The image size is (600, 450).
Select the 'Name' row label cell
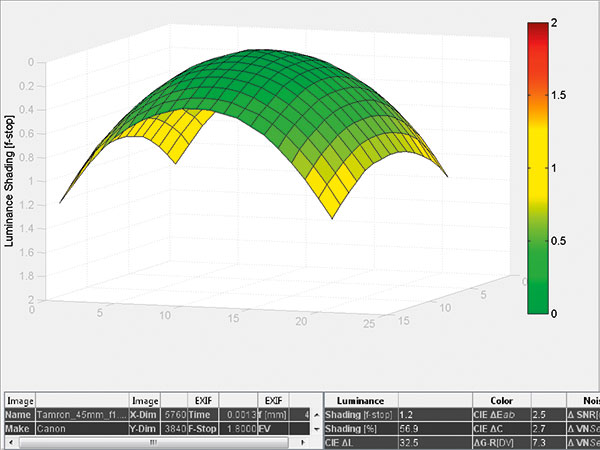click(20, 415)
